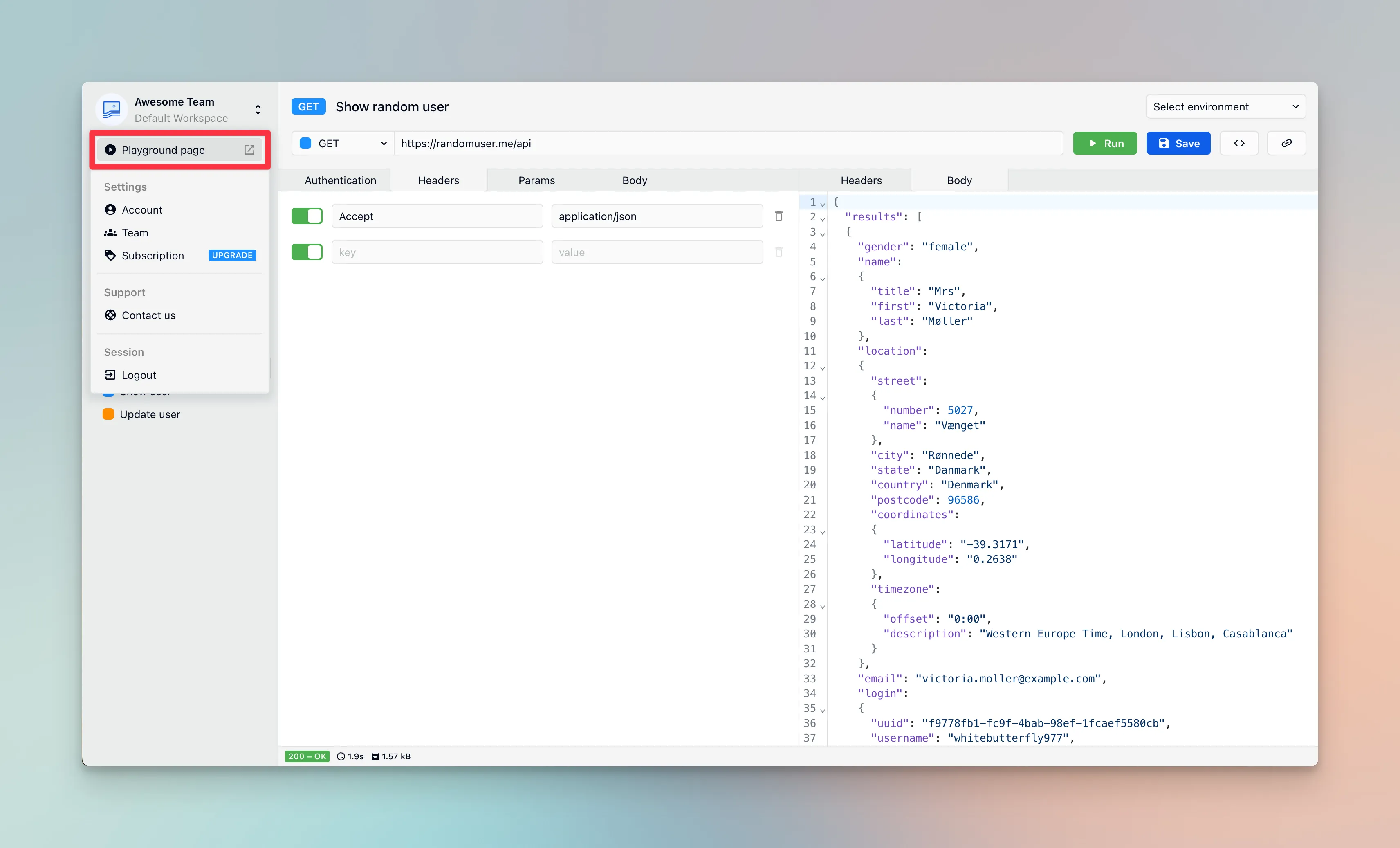Open the GET method dropdown
Screen dimensions: 1400x848
coord(343,143)
